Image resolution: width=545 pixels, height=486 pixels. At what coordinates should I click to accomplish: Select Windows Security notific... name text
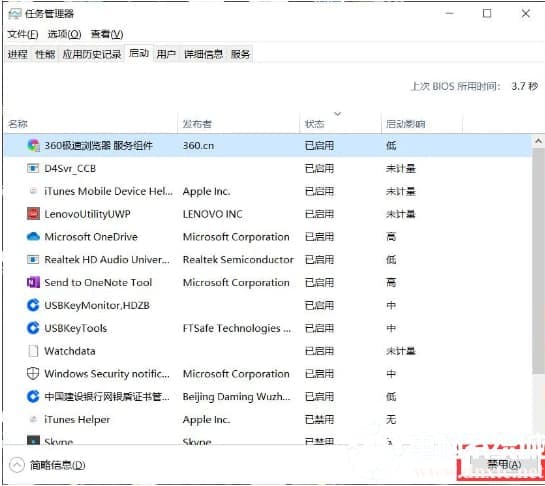107,374
